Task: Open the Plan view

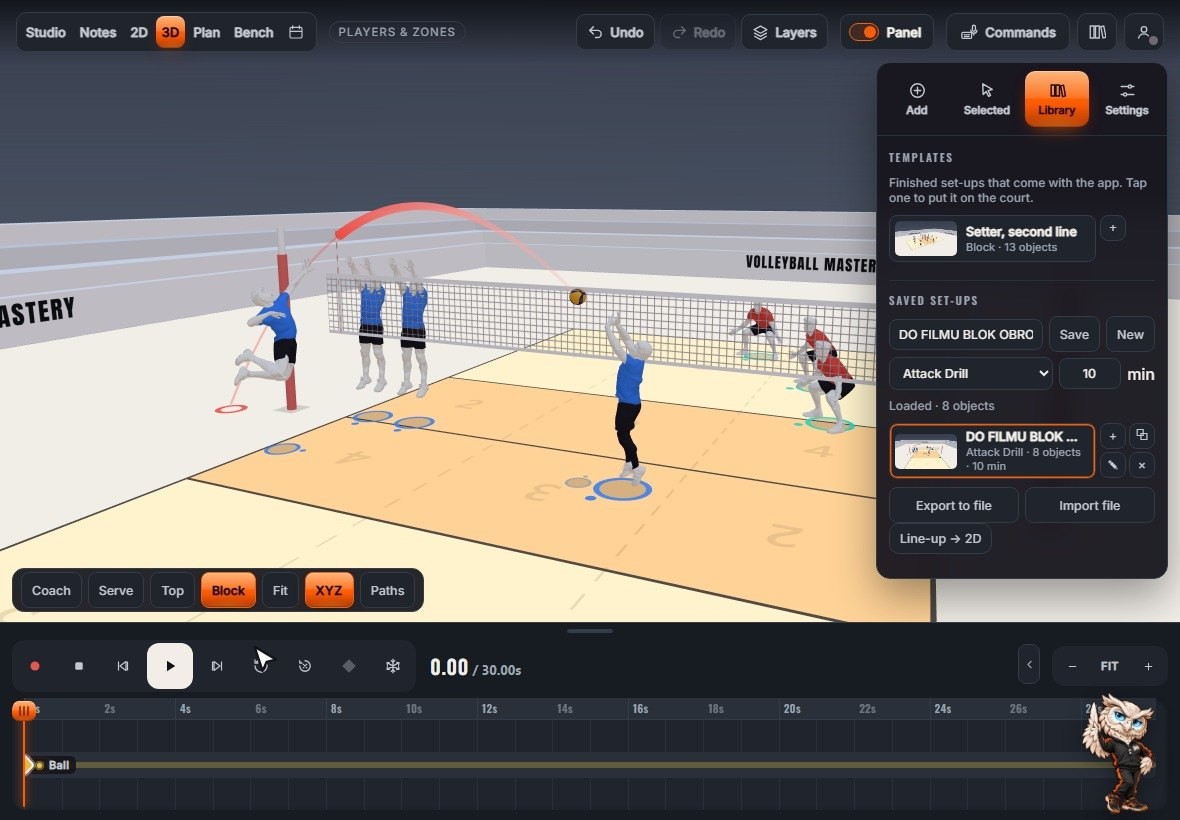Action: click(206, 32)
